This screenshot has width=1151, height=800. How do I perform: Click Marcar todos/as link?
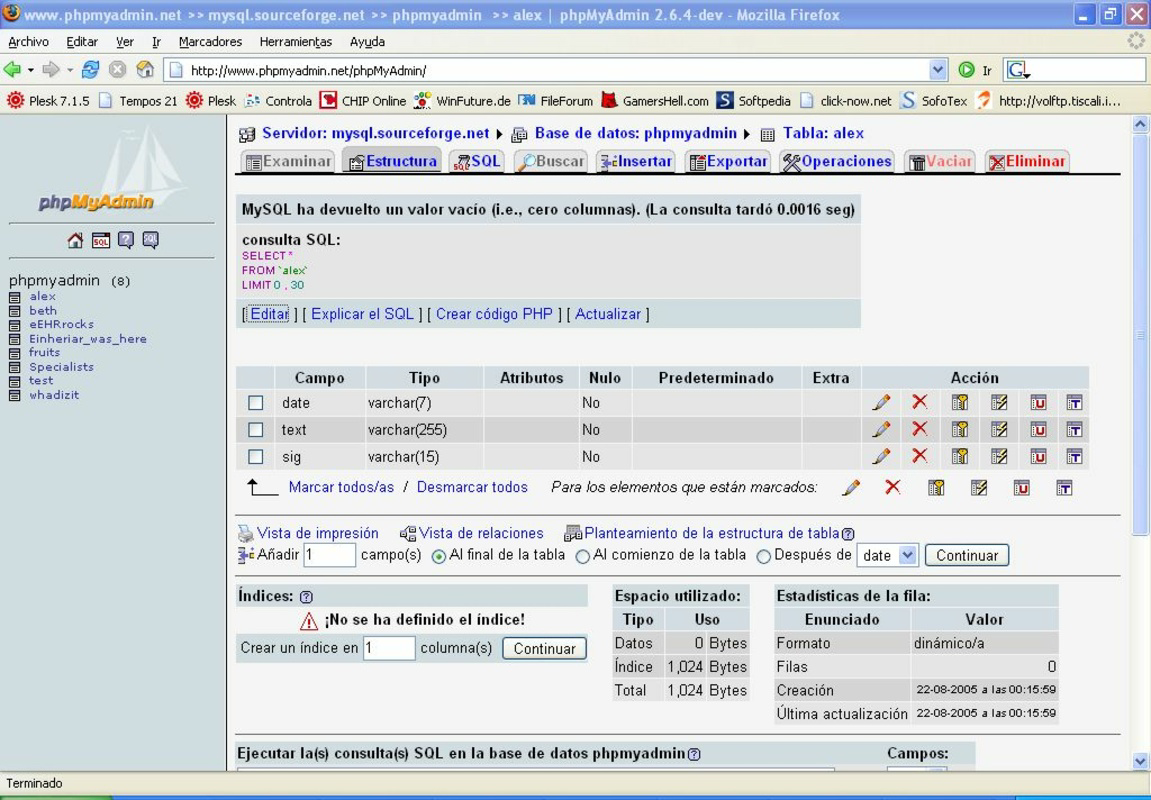[341, 487]
